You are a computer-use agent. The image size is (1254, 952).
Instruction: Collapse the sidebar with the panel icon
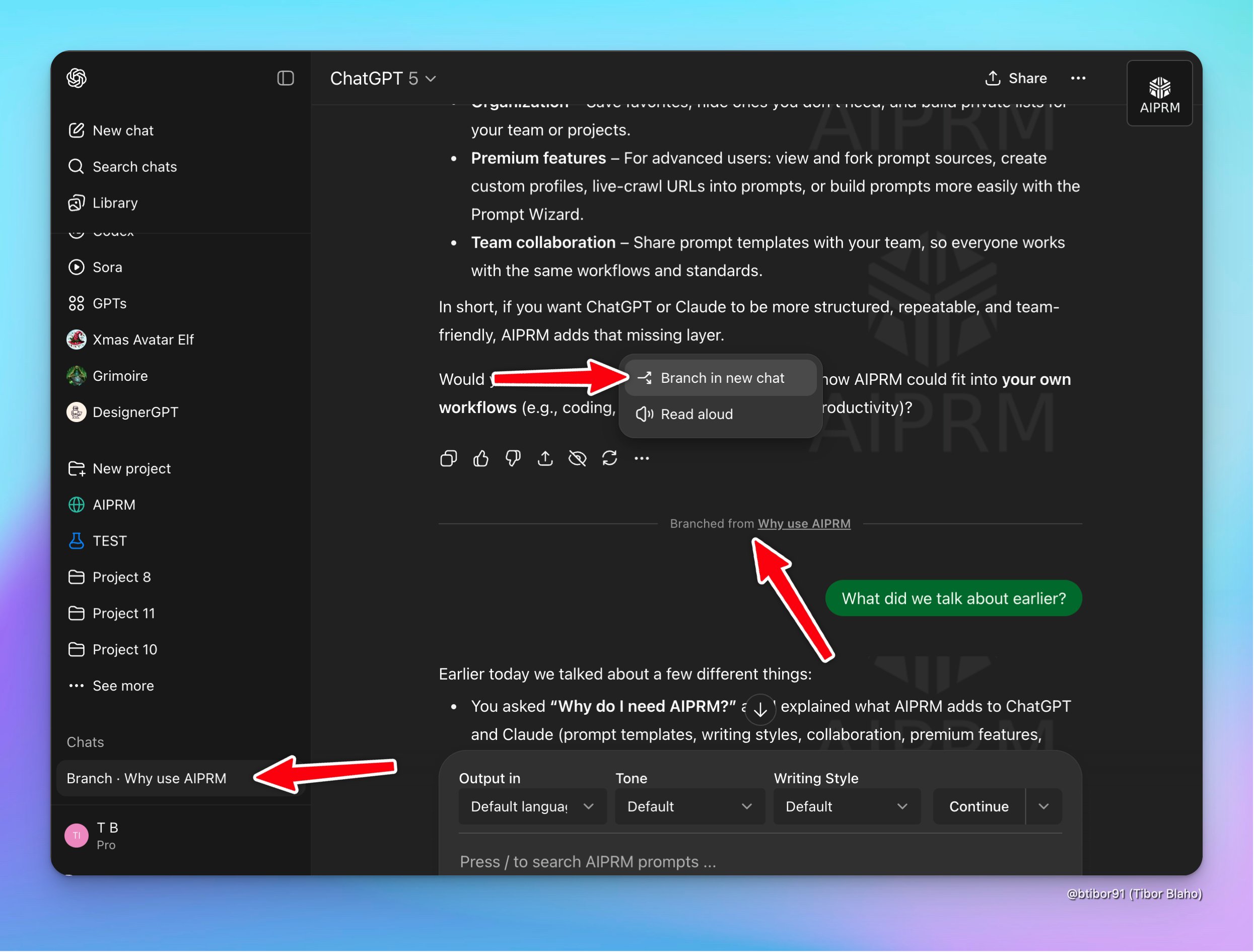[x=285, y=78]
